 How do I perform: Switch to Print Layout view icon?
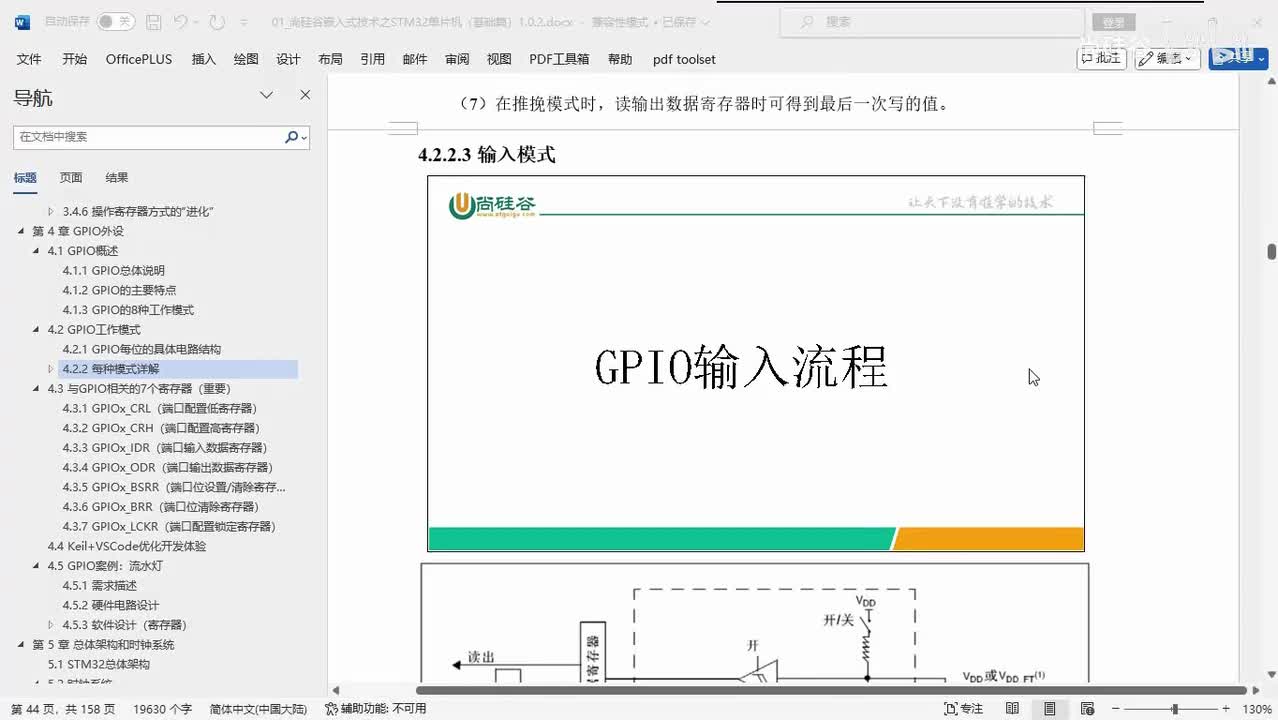pos(1049,708)
